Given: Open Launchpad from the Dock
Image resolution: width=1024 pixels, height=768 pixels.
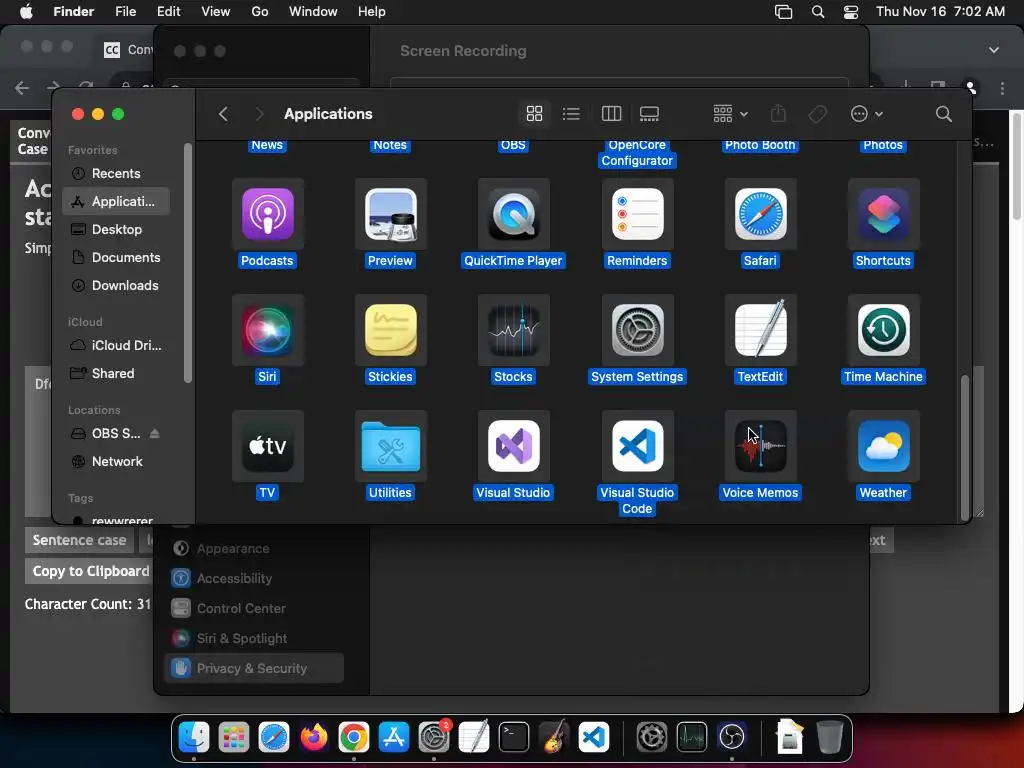Looking at the screenshot, I should coord(233,737).
